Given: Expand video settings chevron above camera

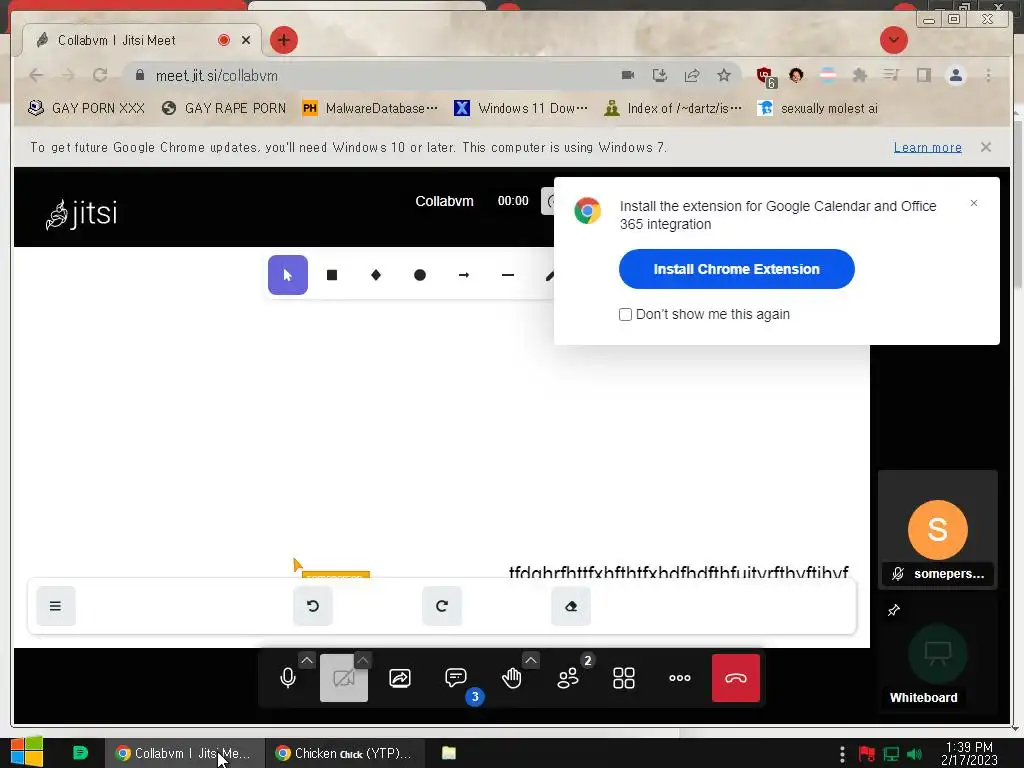Looking at the screenshot, I should [x=363, y=660].
